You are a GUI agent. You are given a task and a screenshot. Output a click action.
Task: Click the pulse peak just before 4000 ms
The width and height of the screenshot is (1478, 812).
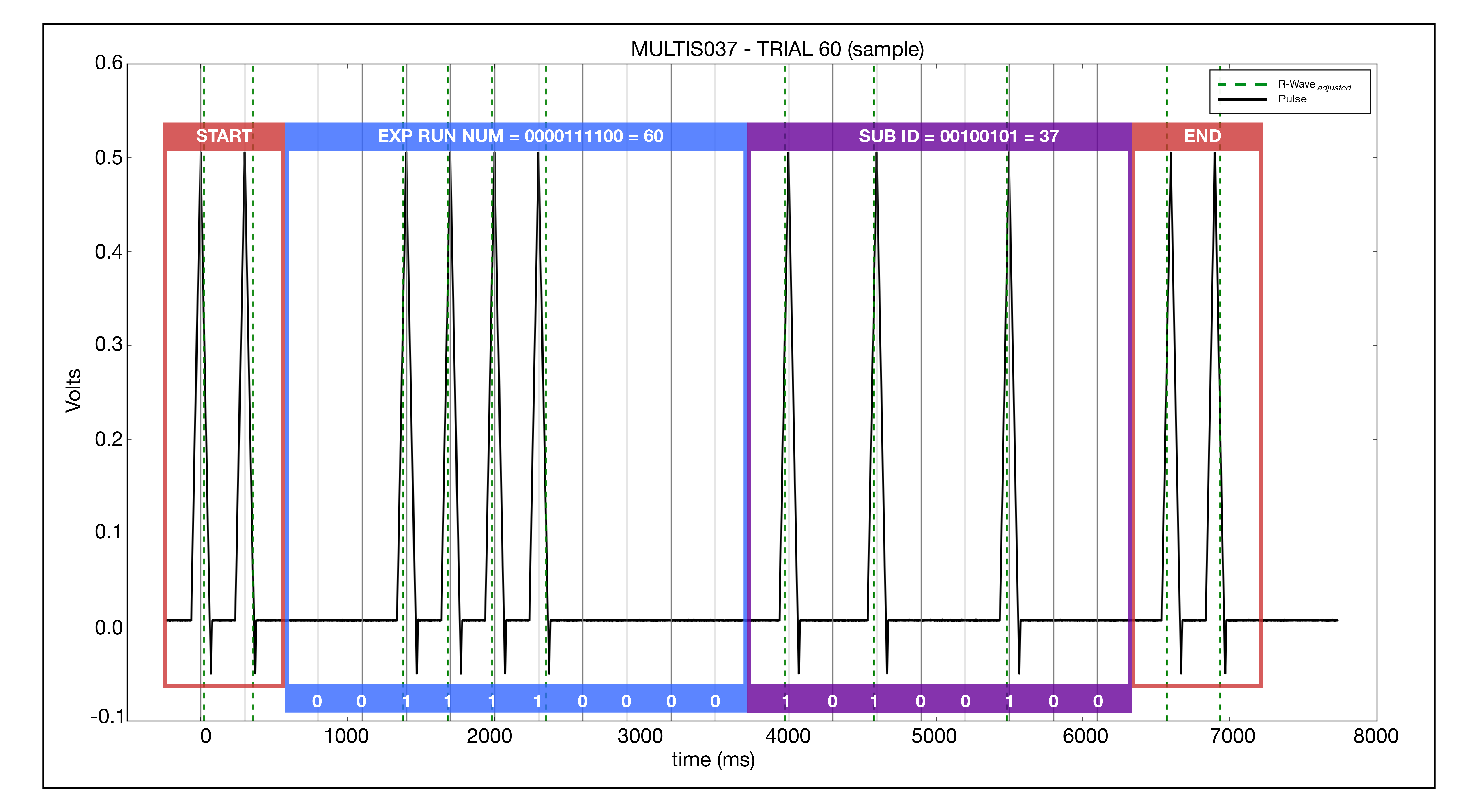coord(788,154)
